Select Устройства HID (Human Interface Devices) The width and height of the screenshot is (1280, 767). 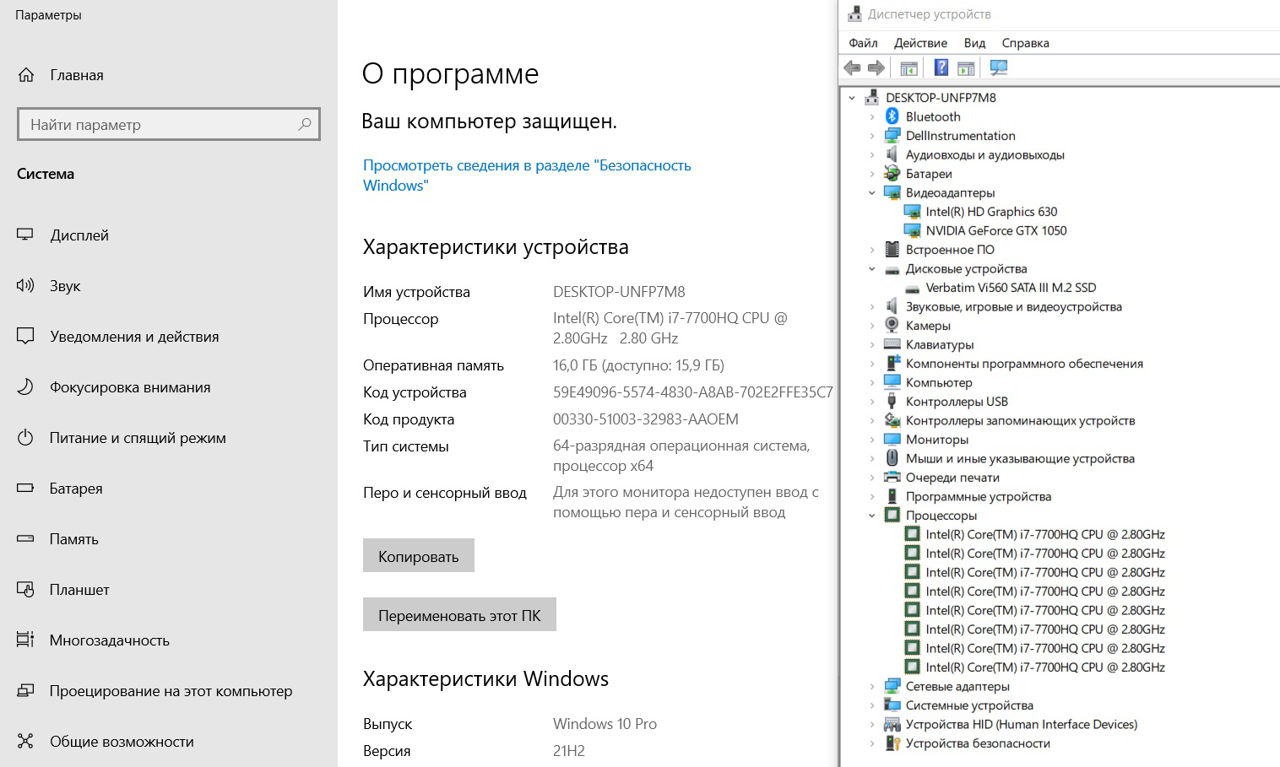pos(1021,725)
